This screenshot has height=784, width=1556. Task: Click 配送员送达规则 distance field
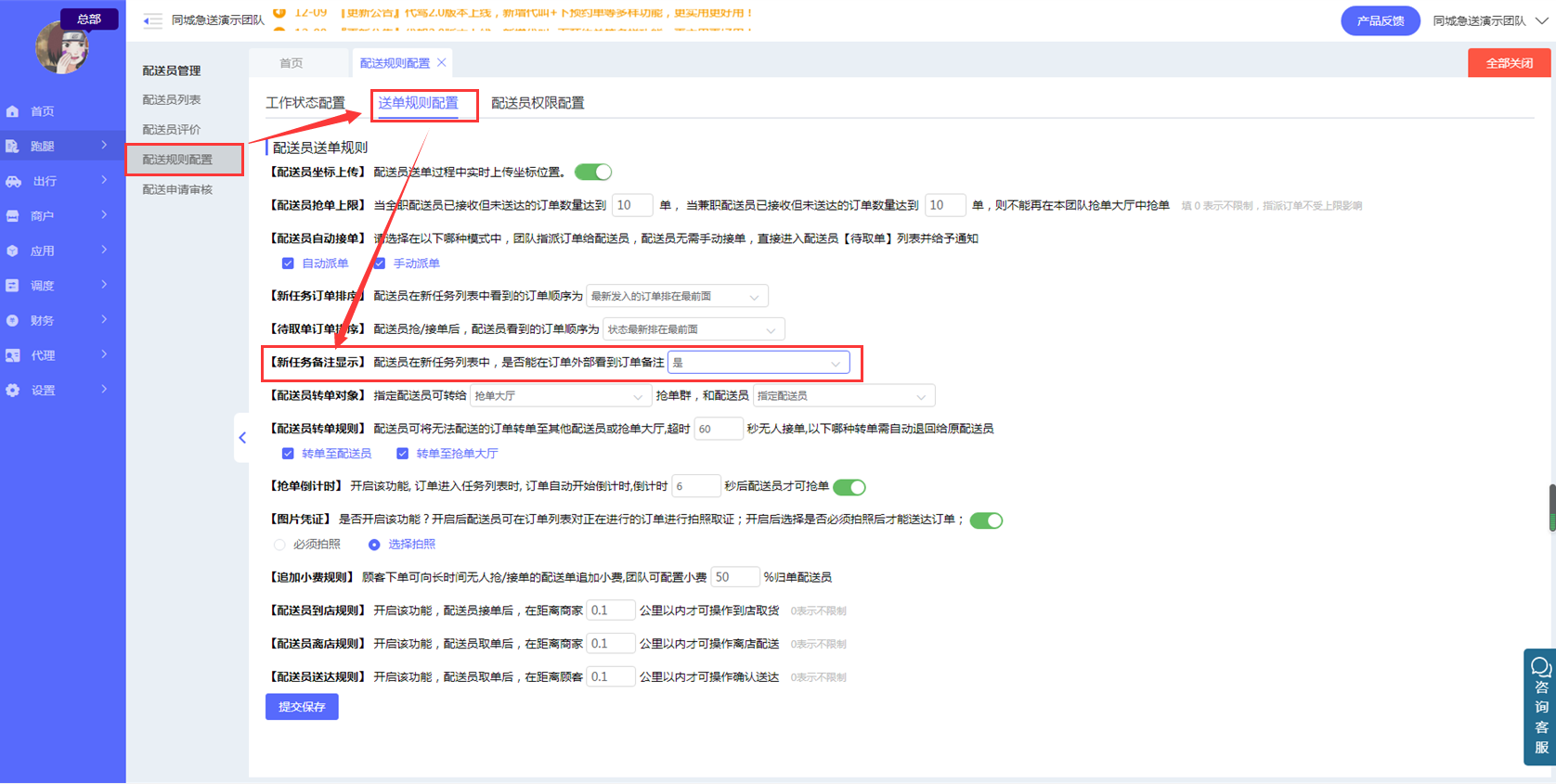(x=611, y=677)
